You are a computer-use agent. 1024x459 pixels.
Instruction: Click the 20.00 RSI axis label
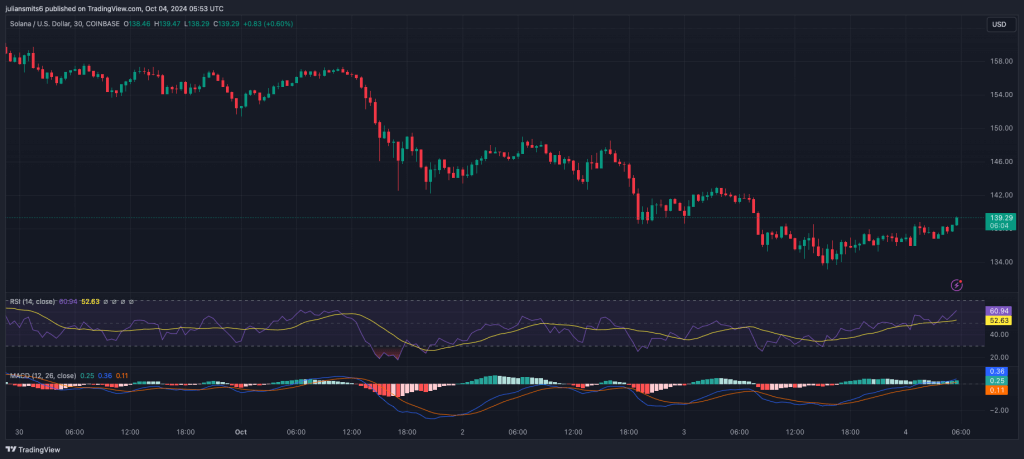coord(1001,358)
